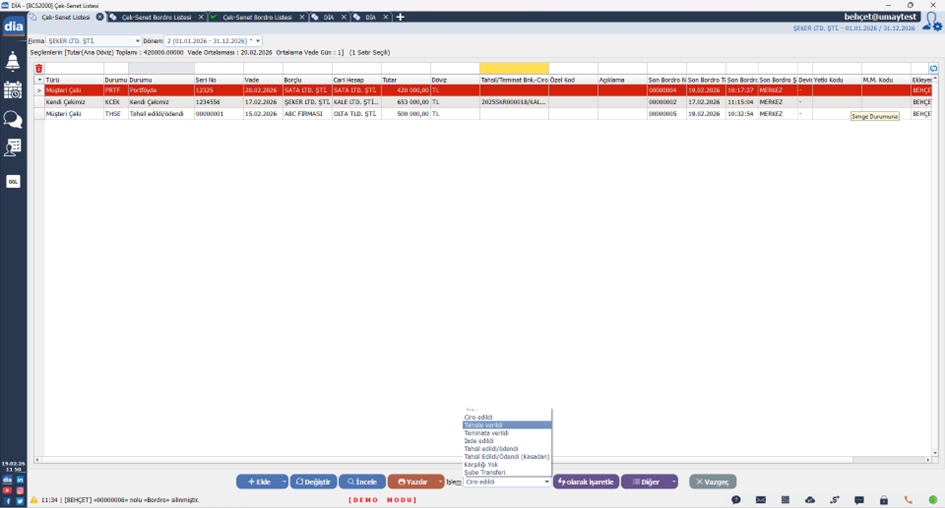This screenshot has width=945, height=508.
Task: Expand the Firma ŞEKER LTD. ŞTİ. dropdown
Action: click(137, 41)
